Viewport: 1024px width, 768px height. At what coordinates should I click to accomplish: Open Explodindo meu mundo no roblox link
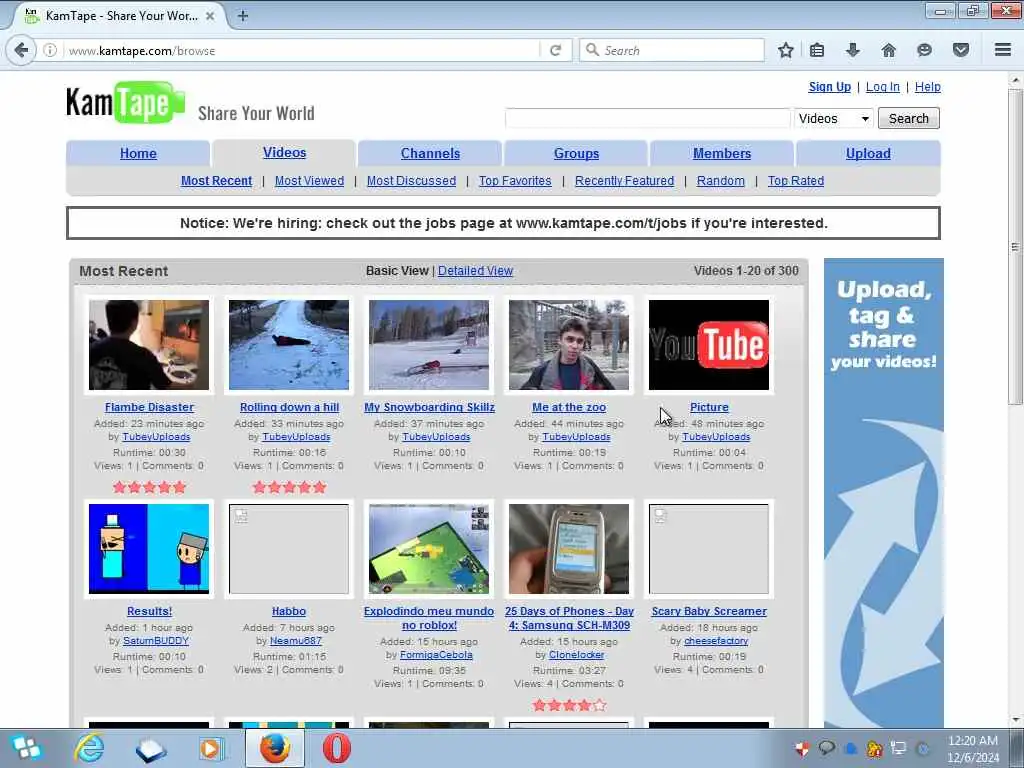(x=429, y=618)
